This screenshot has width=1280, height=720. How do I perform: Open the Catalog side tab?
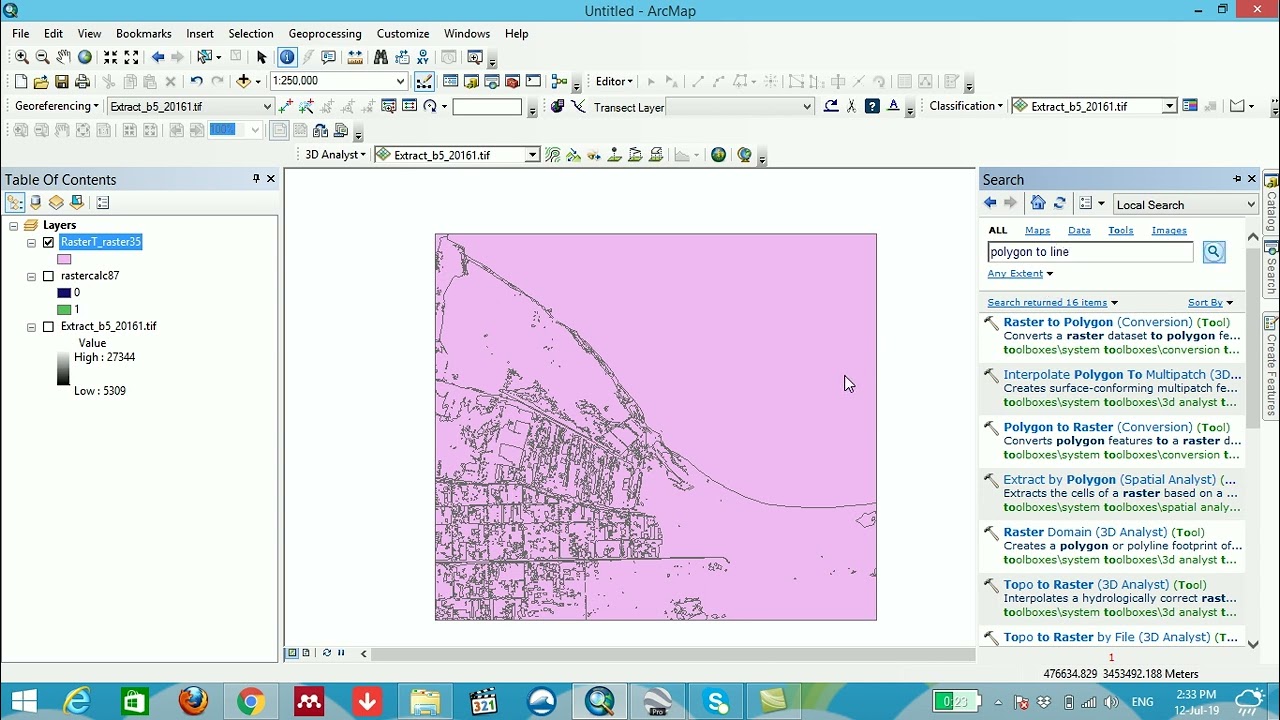pyautogui.click(x=1271, y=204)
